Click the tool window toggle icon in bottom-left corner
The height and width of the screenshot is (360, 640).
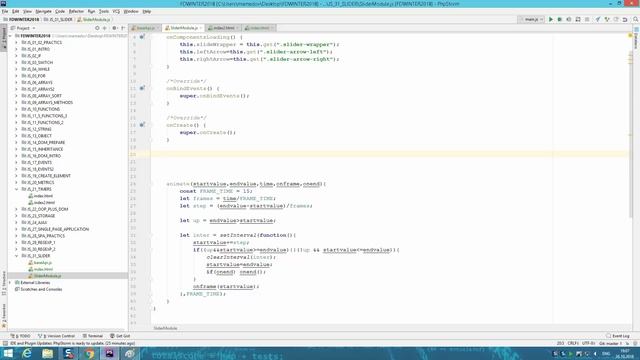[4, 343]
